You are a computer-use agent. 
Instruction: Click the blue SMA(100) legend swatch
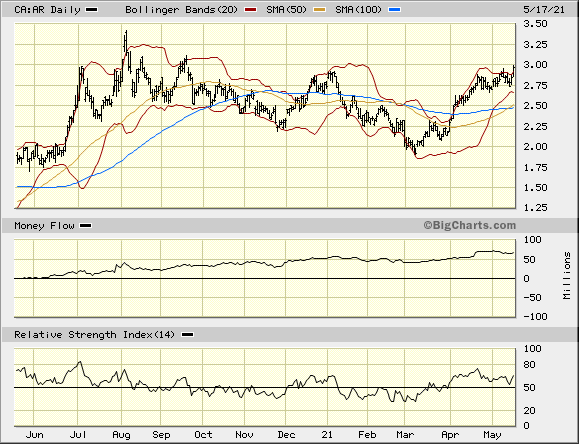pyautogui.click(x=395, y=10)
